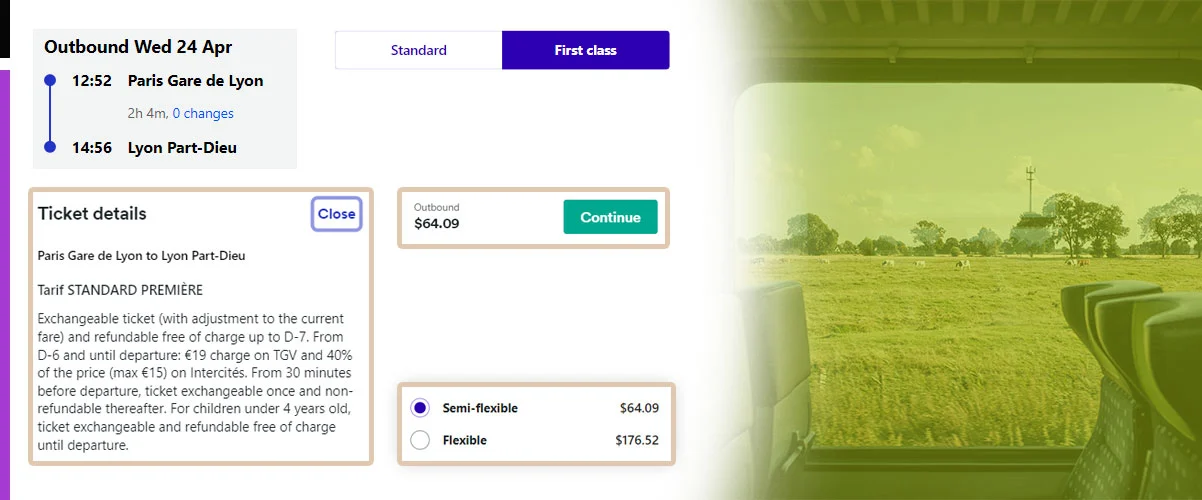Click the arrival station timeline dot
1202x500 pixels.
tap(50, 148)
